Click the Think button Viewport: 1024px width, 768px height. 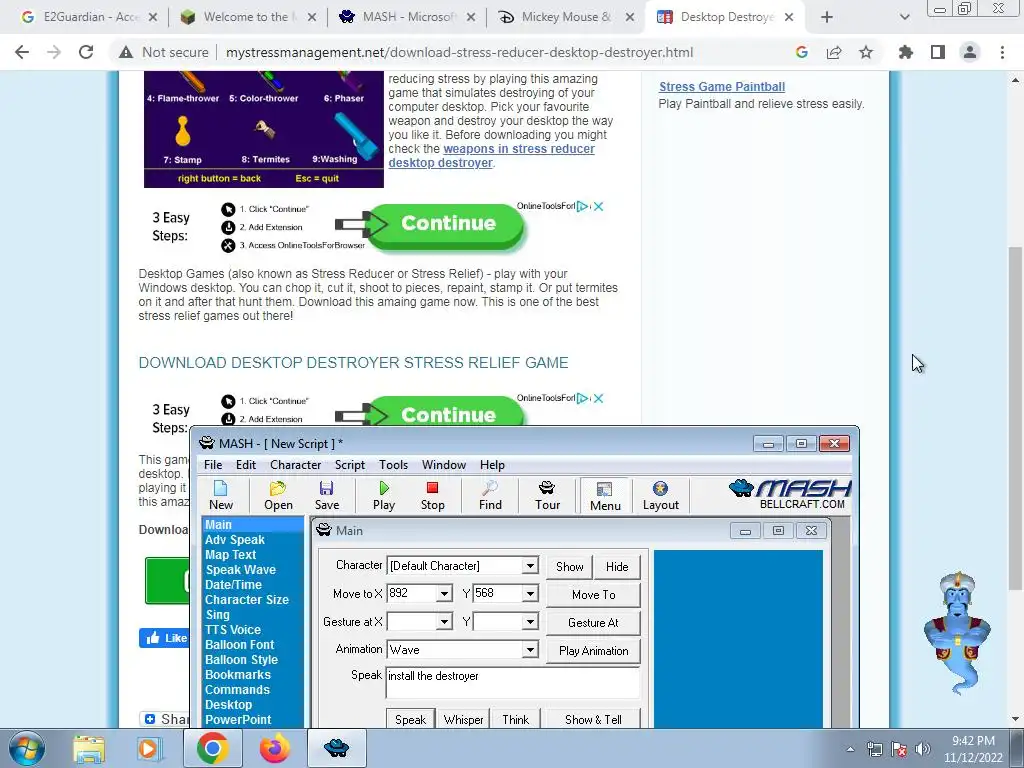tap(515, 719)
